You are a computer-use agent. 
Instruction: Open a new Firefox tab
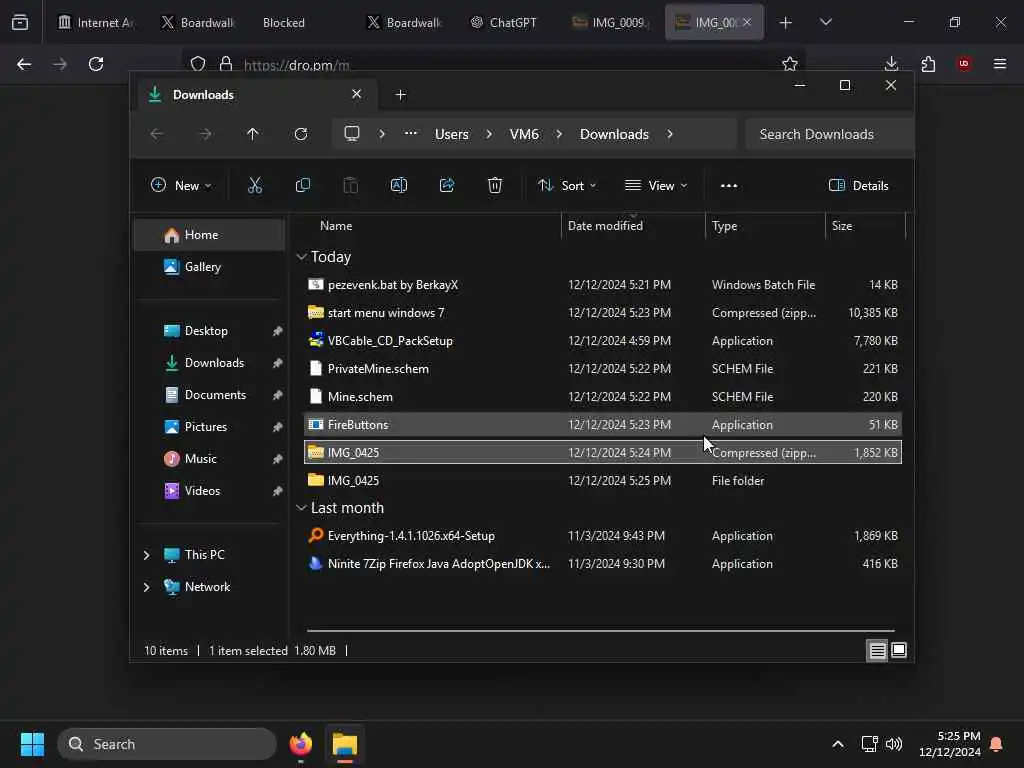pyautogui.click(x=786, y=22)
